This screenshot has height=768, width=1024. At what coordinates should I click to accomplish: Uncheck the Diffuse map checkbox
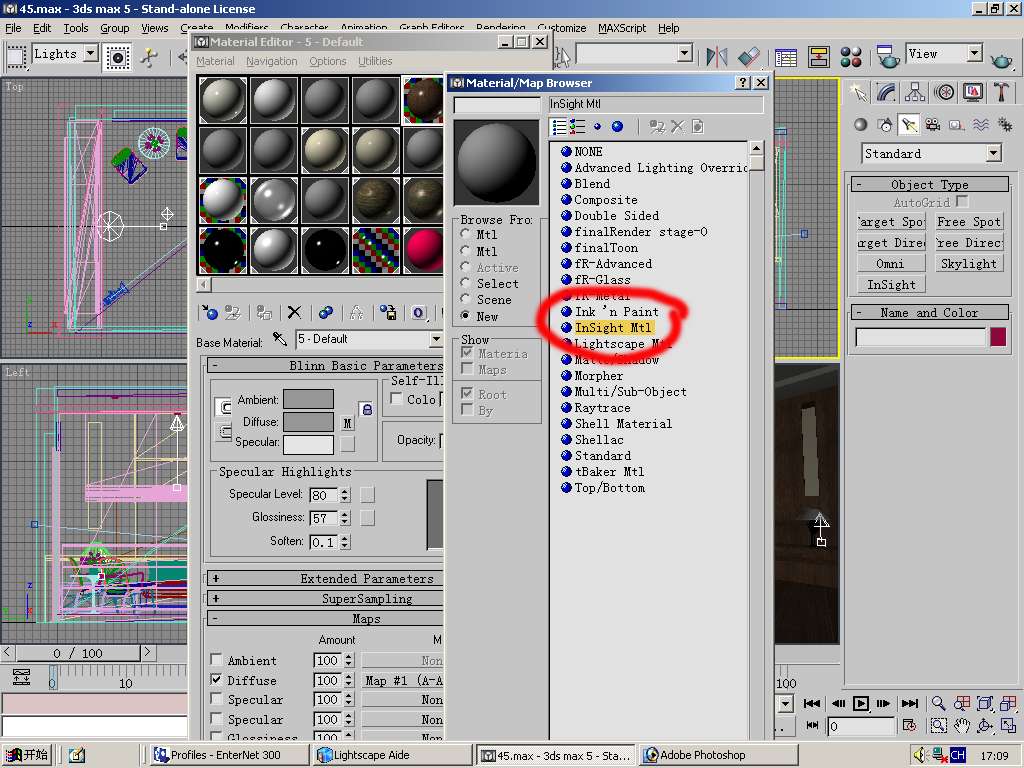click(216, 679)
